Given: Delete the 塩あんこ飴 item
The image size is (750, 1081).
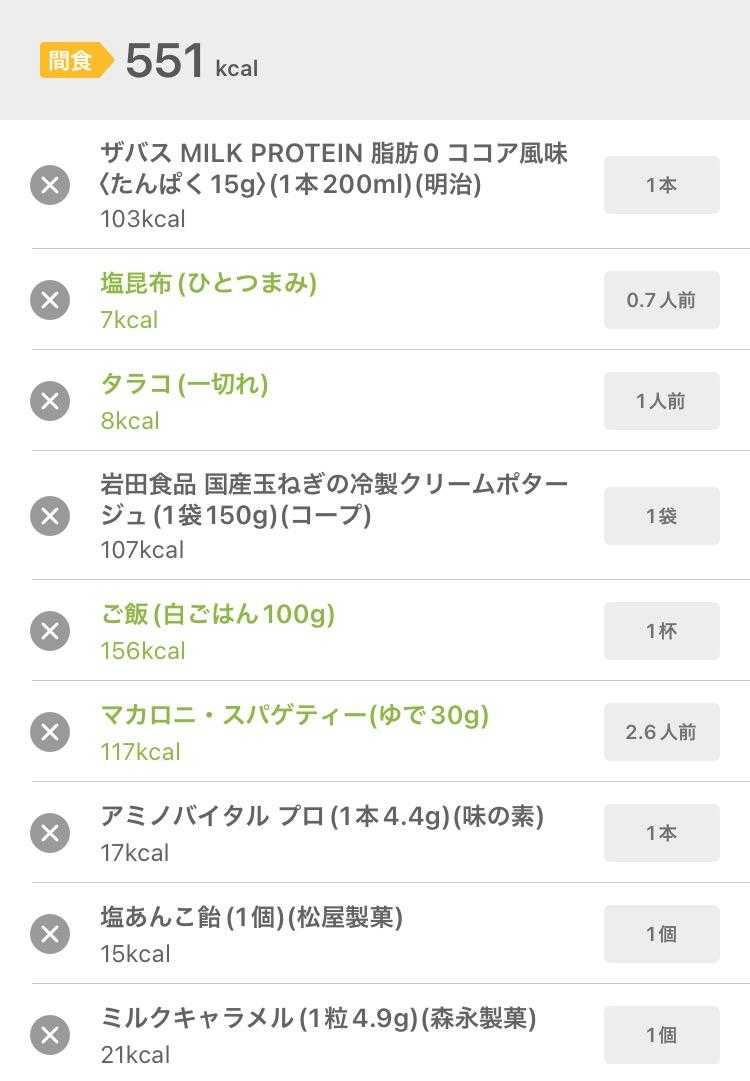Looking at the screenshot, I should coord(50,934).
